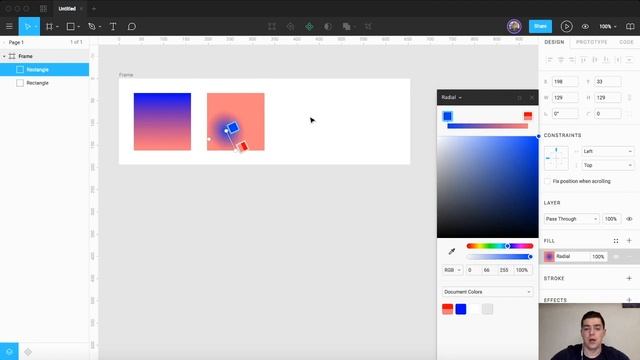This screenshot has width=640, height=360.
Task: Choose the light gray document color swatch
Action: (487, 309)
